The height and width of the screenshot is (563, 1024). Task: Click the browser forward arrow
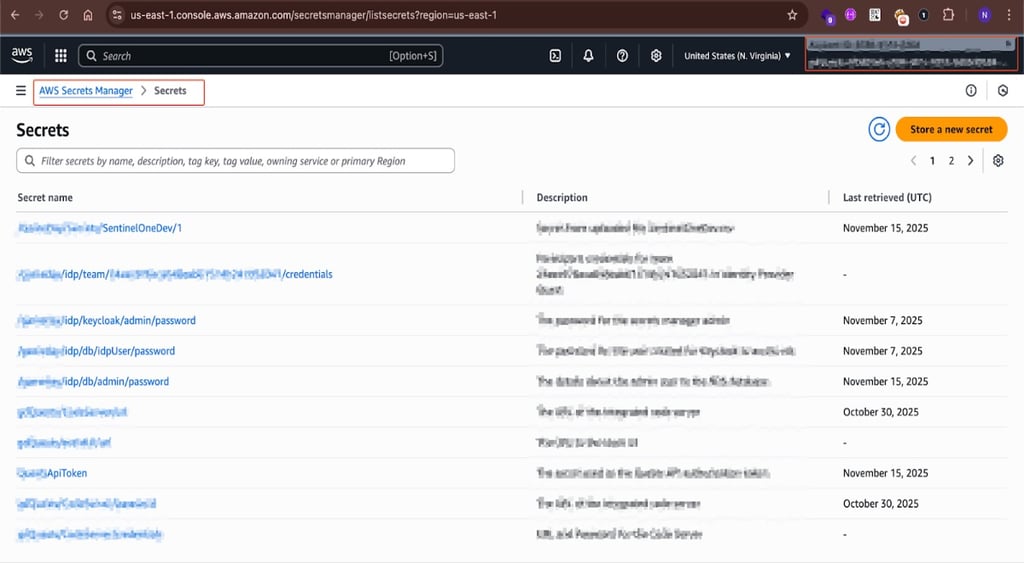(39, 14)
